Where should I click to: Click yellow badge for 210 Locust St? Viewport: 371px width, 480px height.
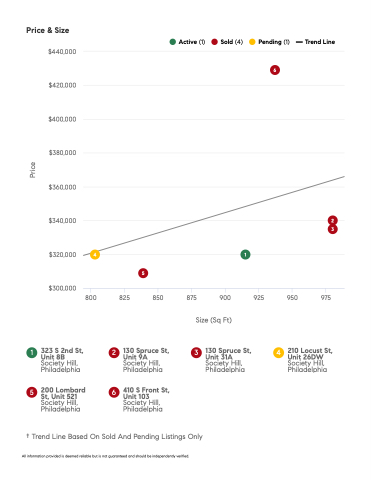278,353
